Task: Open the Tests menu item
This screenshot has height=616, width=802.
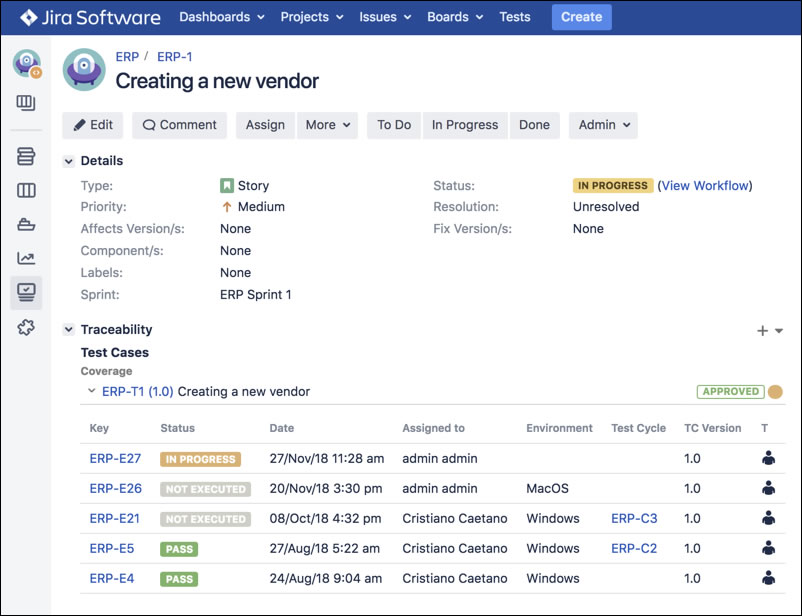Action: click(x=515, y=17)
